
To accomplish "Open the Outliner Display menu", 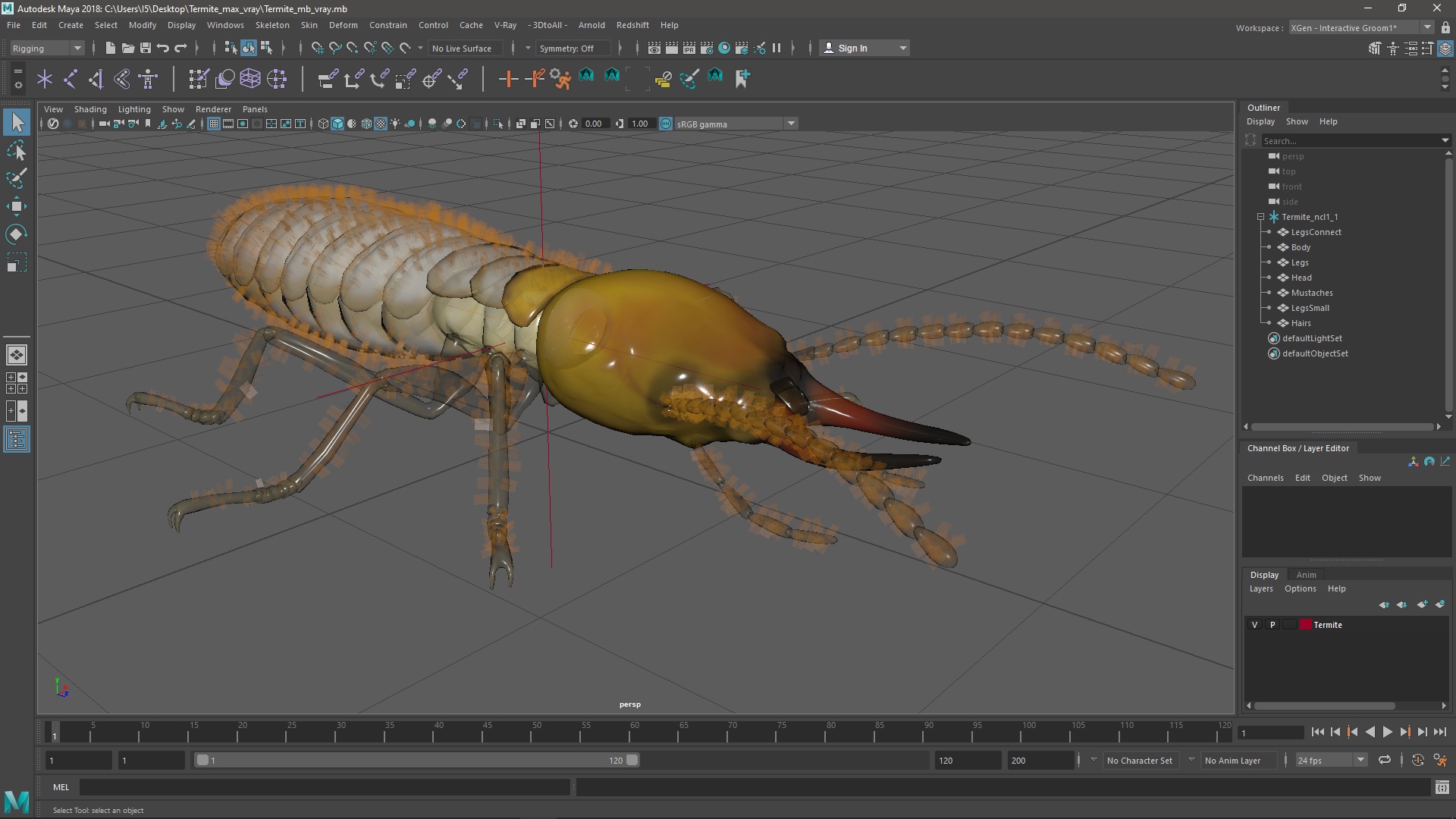I will pyautogui.click(x=1260, y=121).
